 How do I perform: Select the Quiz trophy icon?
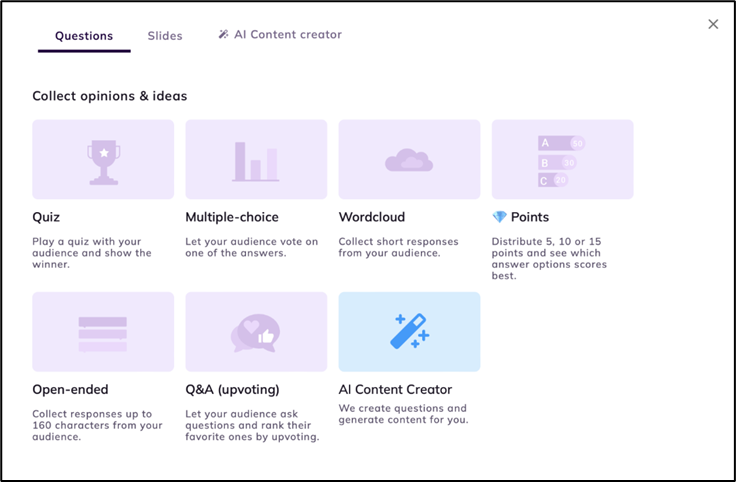point(103,160)
